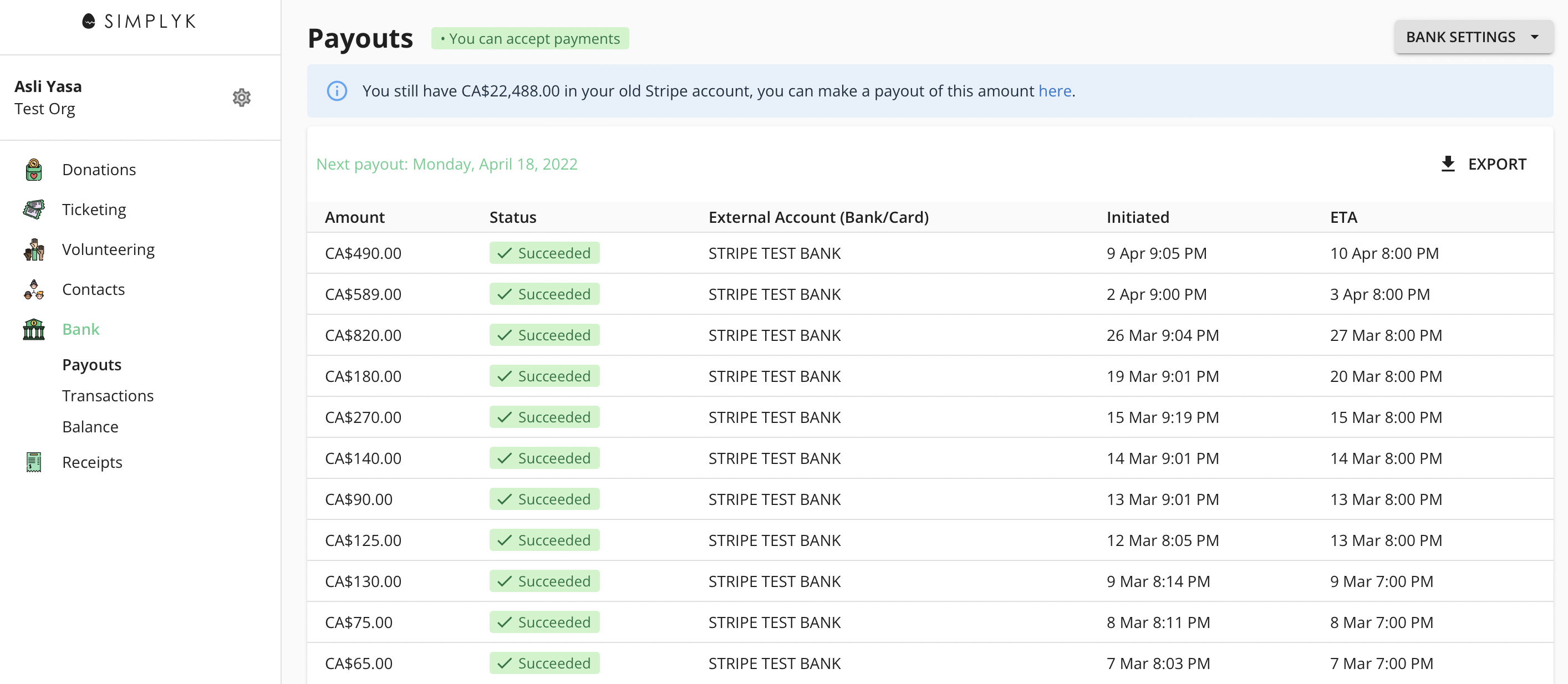1568x684 pixels.
Task: Select Payouts submenu item
Action: [x=92, y=365]
